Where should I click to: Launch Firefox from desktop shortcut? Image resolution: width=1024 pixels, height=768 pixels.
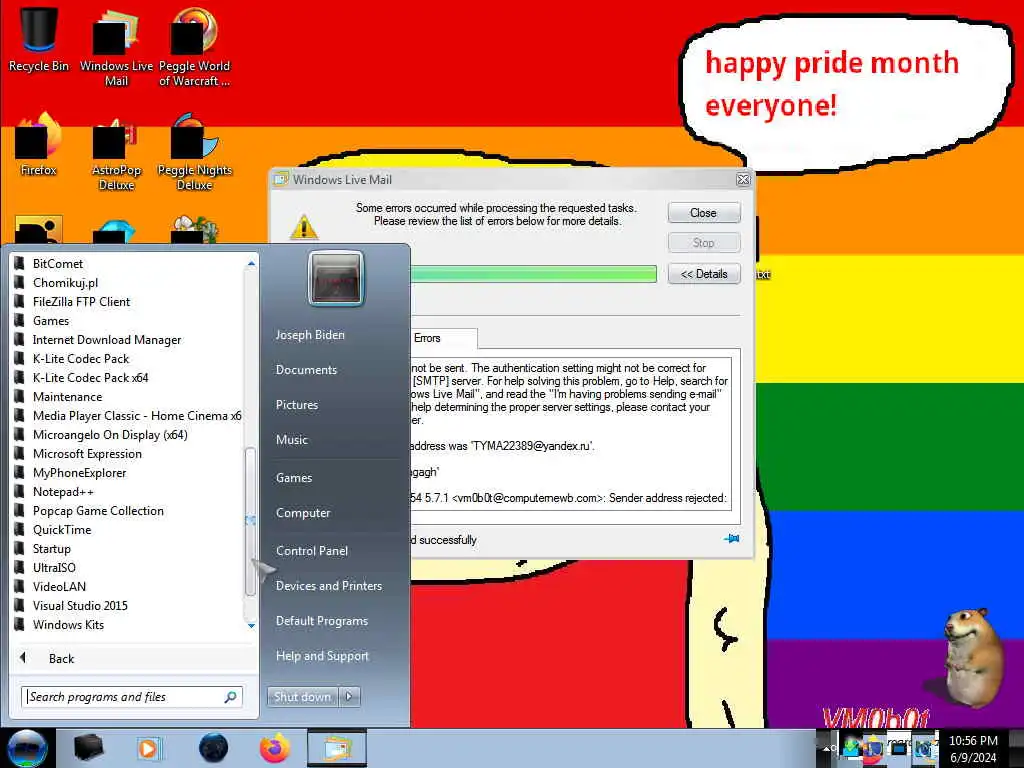coord(39,144)
